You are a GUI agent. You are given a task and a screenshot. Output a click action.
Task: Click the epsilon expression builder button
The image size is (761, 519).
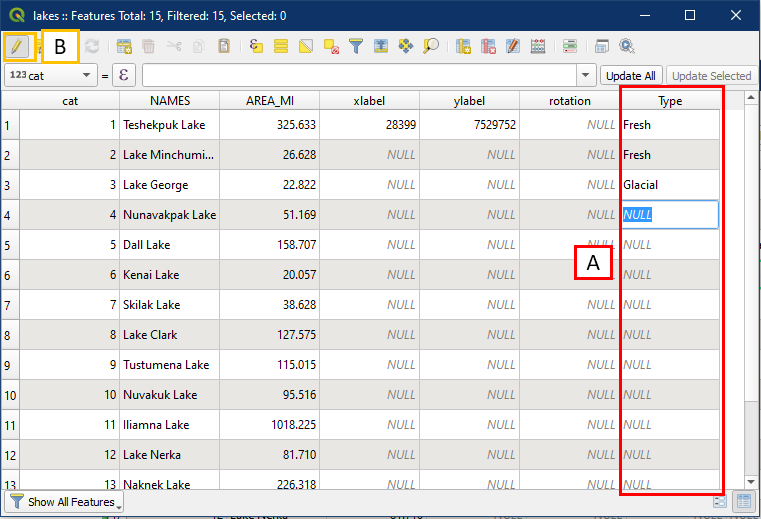click(124, 75)
